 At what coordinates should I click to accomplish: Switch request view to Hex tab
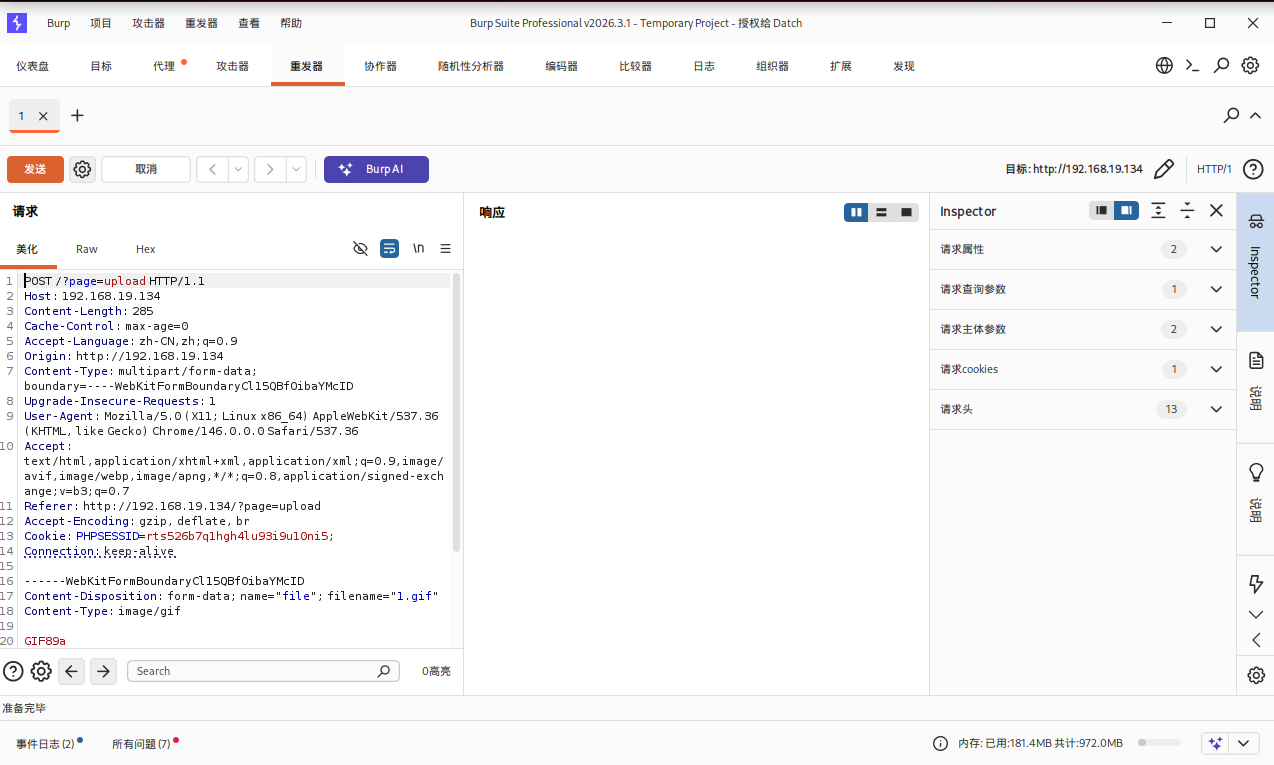coord(146,249)
